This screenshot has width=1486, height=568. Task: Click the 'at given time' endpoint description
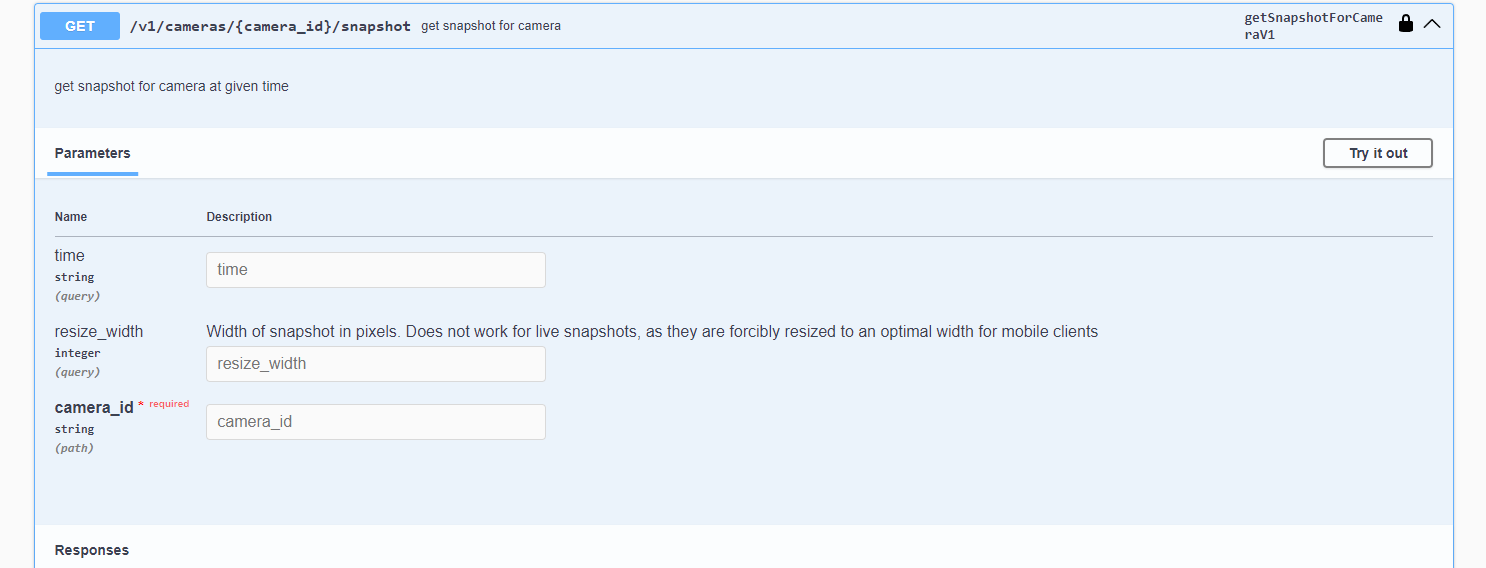pyautogui.click(x=171, y=87)
